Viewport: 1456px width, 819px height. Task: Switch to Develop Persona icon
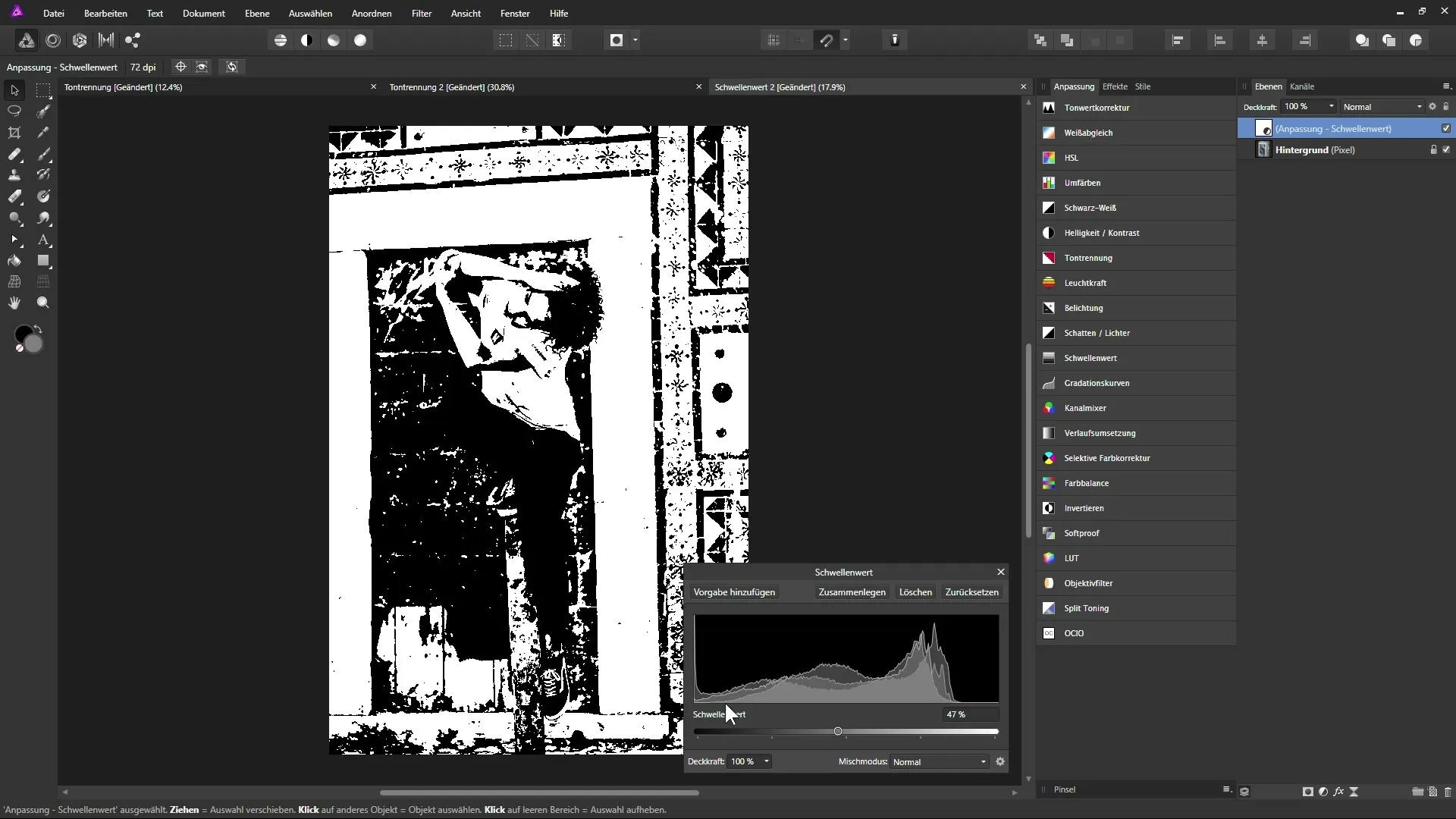(80, 40)
